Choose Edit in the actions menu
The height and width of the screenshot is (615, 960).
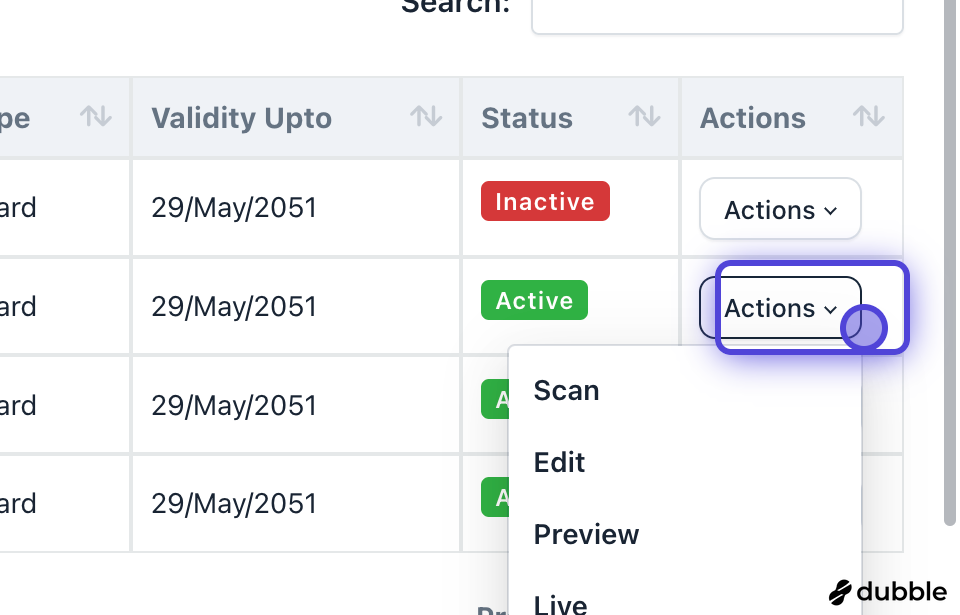tap(560, 462)
